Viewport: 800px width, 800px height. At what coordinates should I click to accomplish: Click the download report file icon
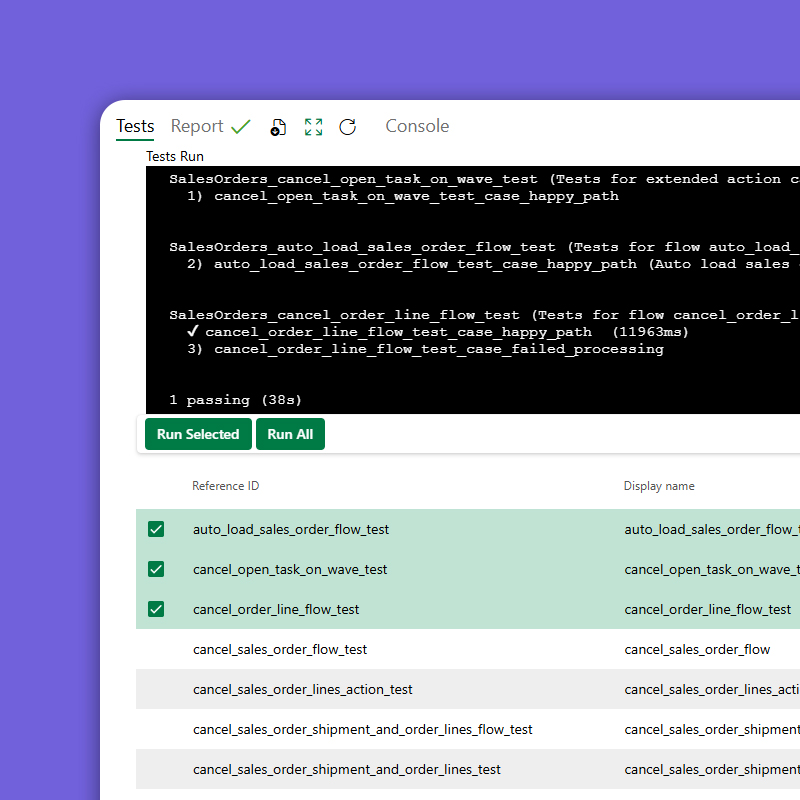(279, 127)
